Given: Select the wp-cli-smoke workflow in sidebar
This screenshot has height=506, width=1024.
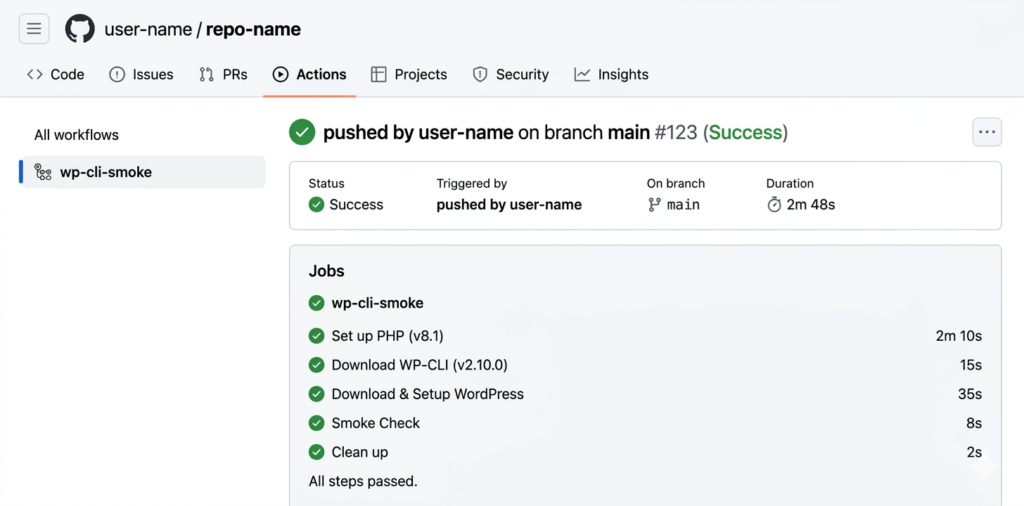Looking at the screenshot, I should tap(144, 172).
